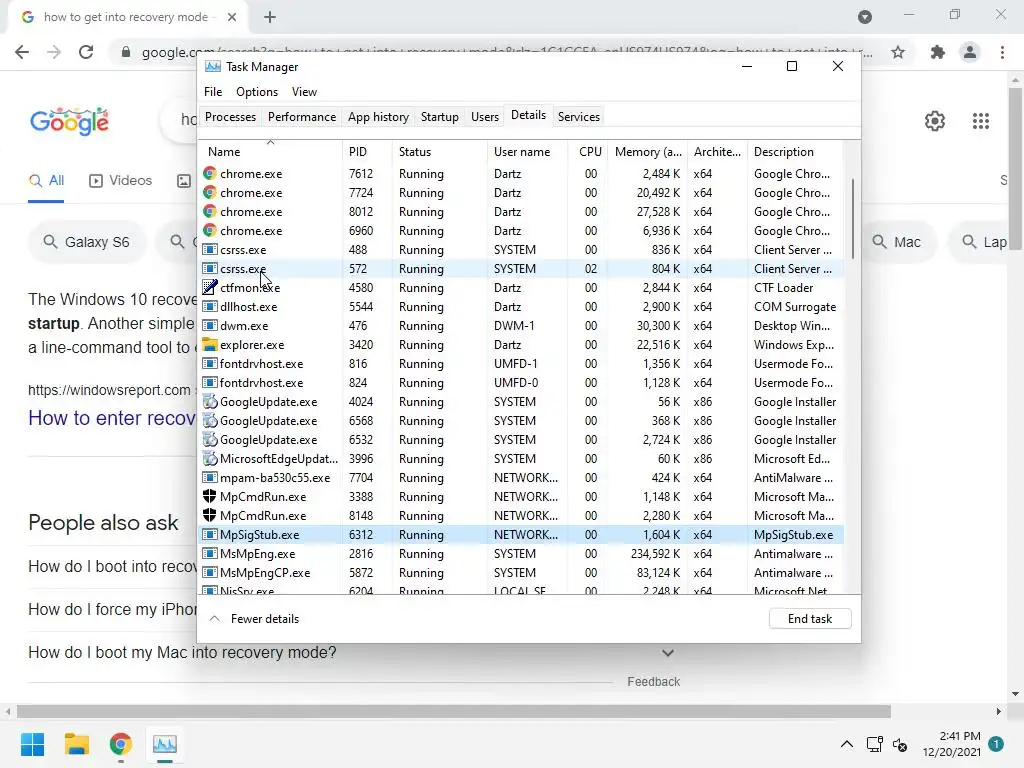The width and height of the screenshot is (1024, 768).
Task: Switch to the App history tab
Action: click(x=378, y=117)
